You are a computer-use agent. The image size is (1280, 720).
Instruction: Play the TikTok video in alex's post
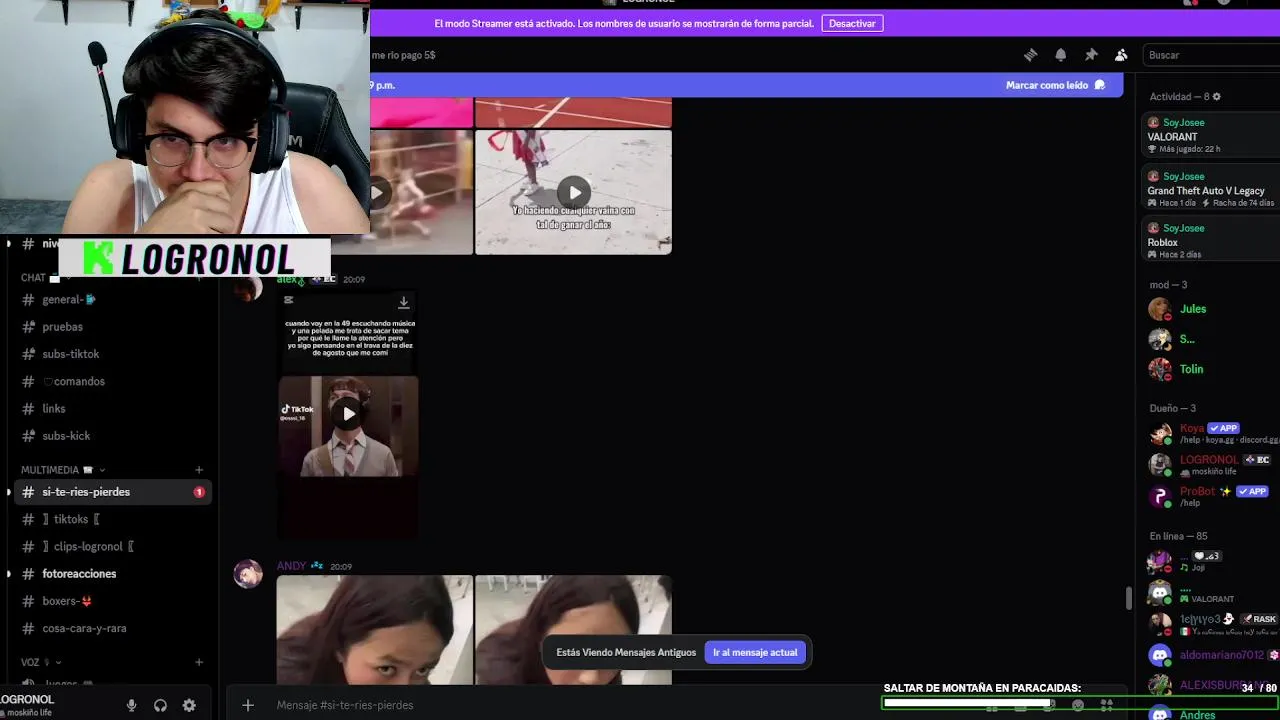pos(348,413)
